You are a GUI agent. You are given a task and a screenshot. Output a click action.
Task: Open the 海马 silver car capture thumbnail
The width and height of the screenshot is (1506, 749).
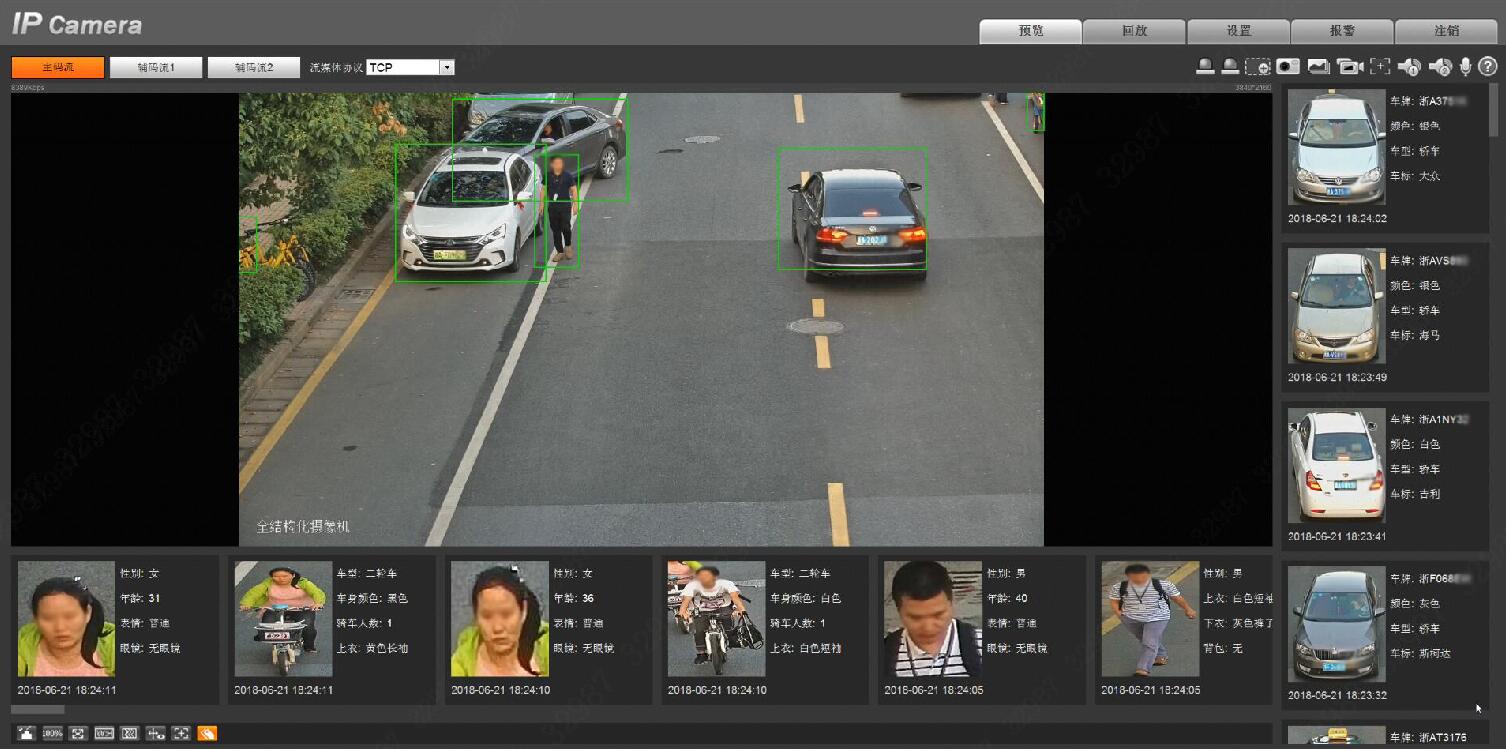[x=1337, y=306]
